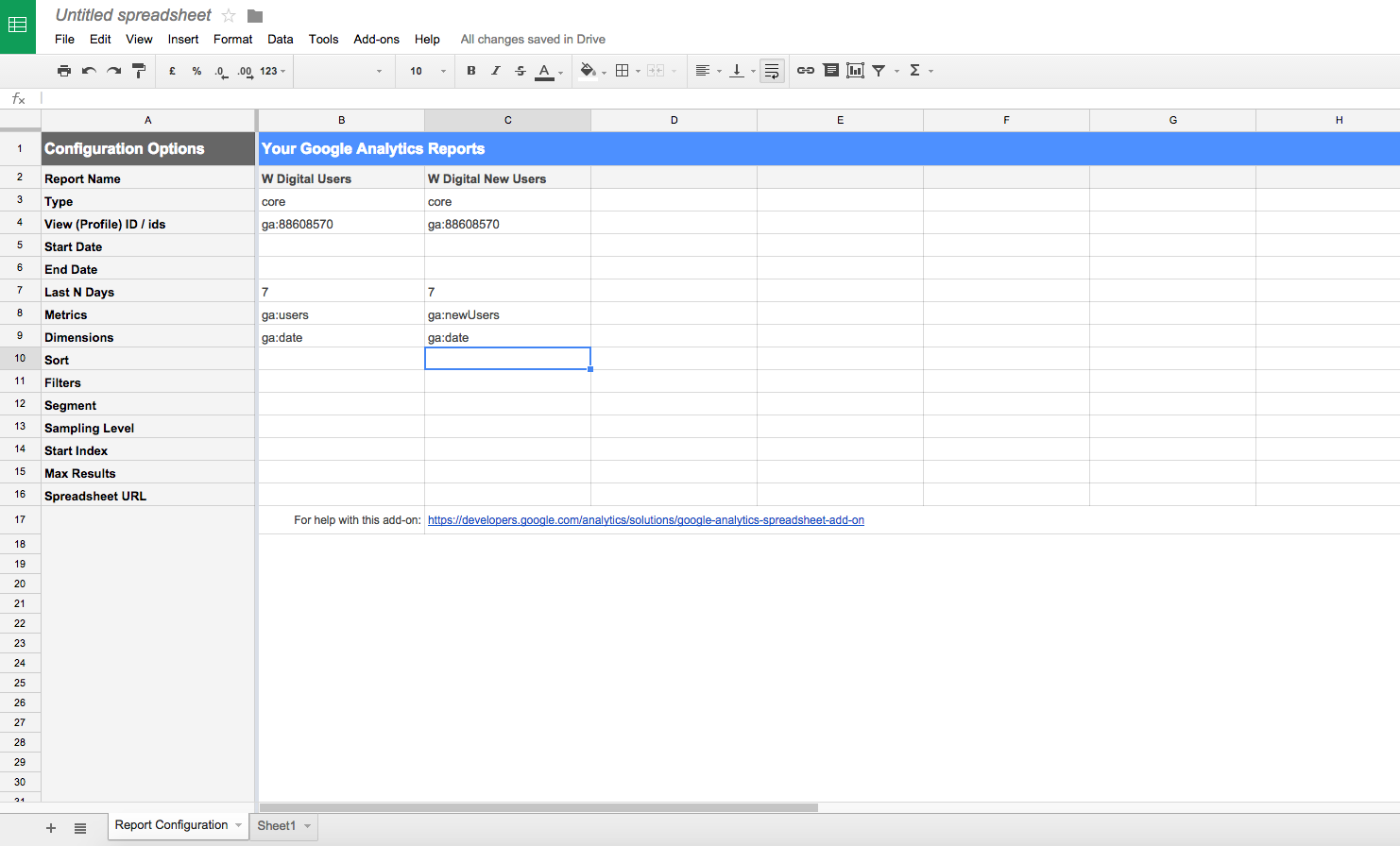
Task: Open the Insert menu
Action: (183, 40)
